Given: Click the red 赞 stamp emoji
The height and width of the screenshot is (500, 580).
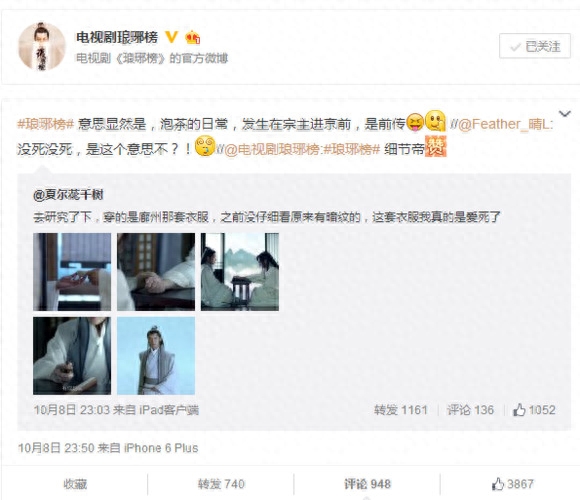Looking at the screenshot, I should point(436,146).
